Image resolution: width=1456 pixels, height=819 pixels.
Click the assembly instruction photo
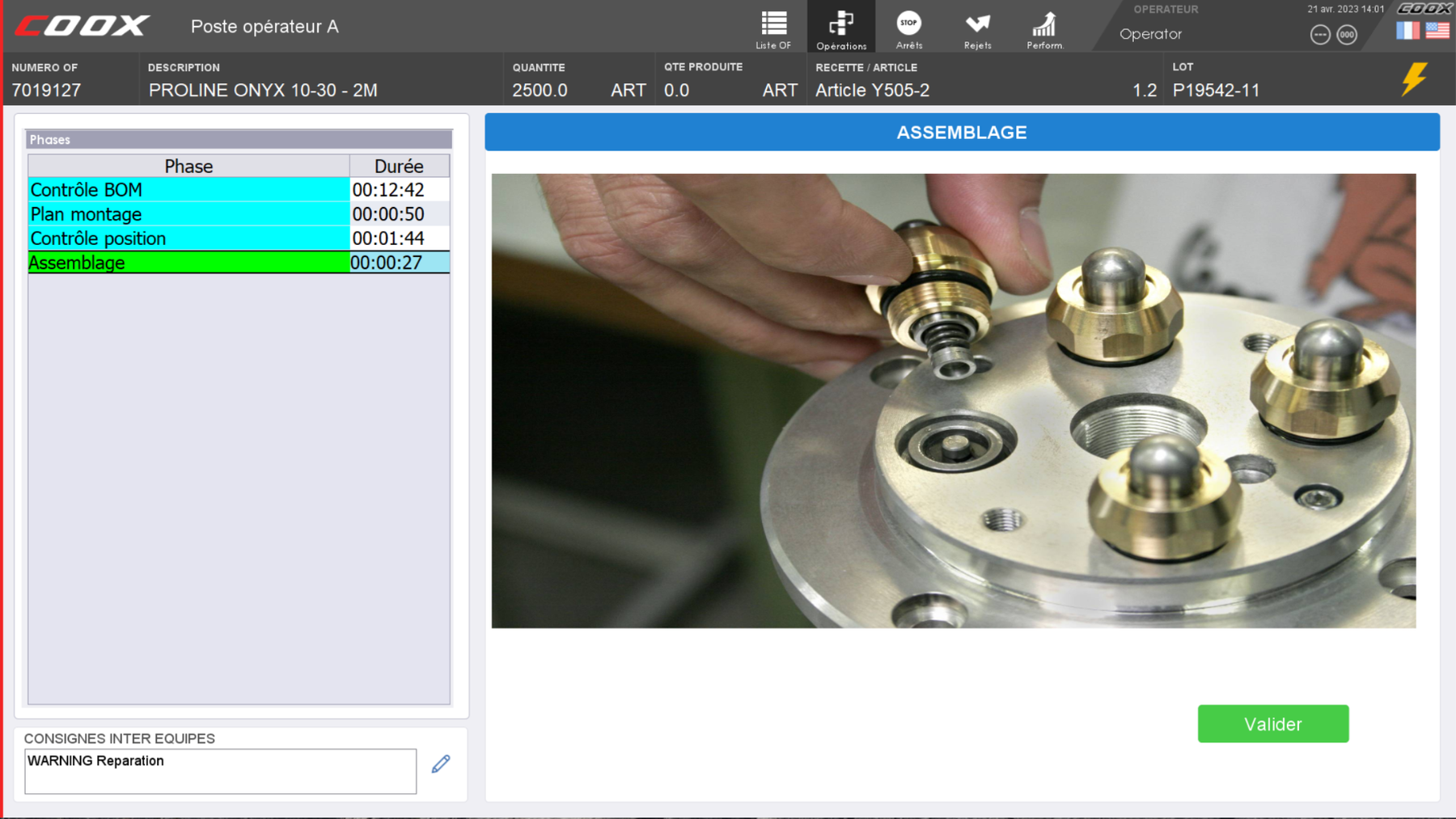[954, 400]
